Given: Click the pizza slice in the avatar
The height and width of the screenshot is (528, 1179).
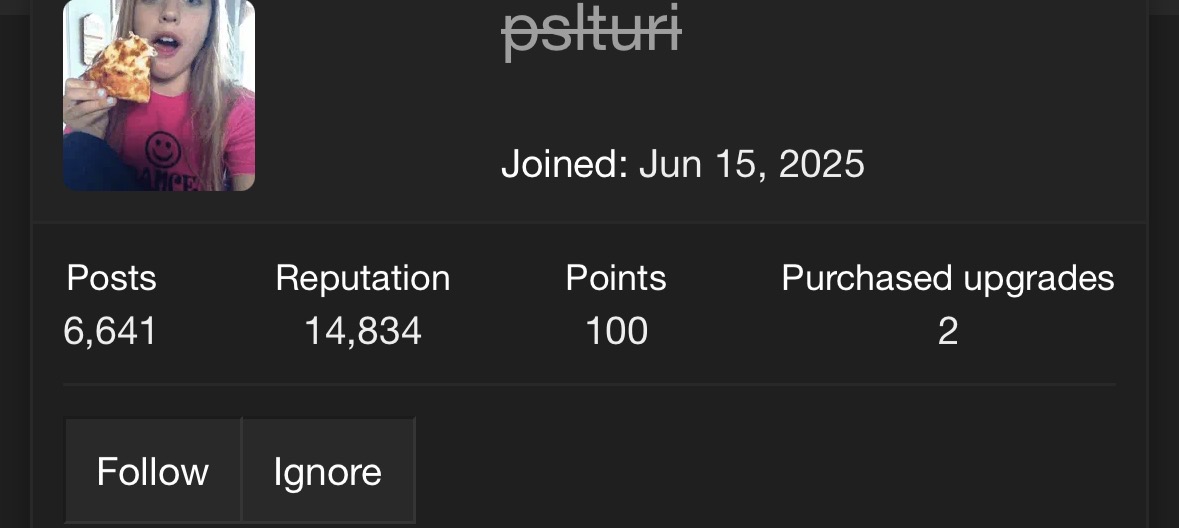Looking at the screenshot, I should coord(120,68).
